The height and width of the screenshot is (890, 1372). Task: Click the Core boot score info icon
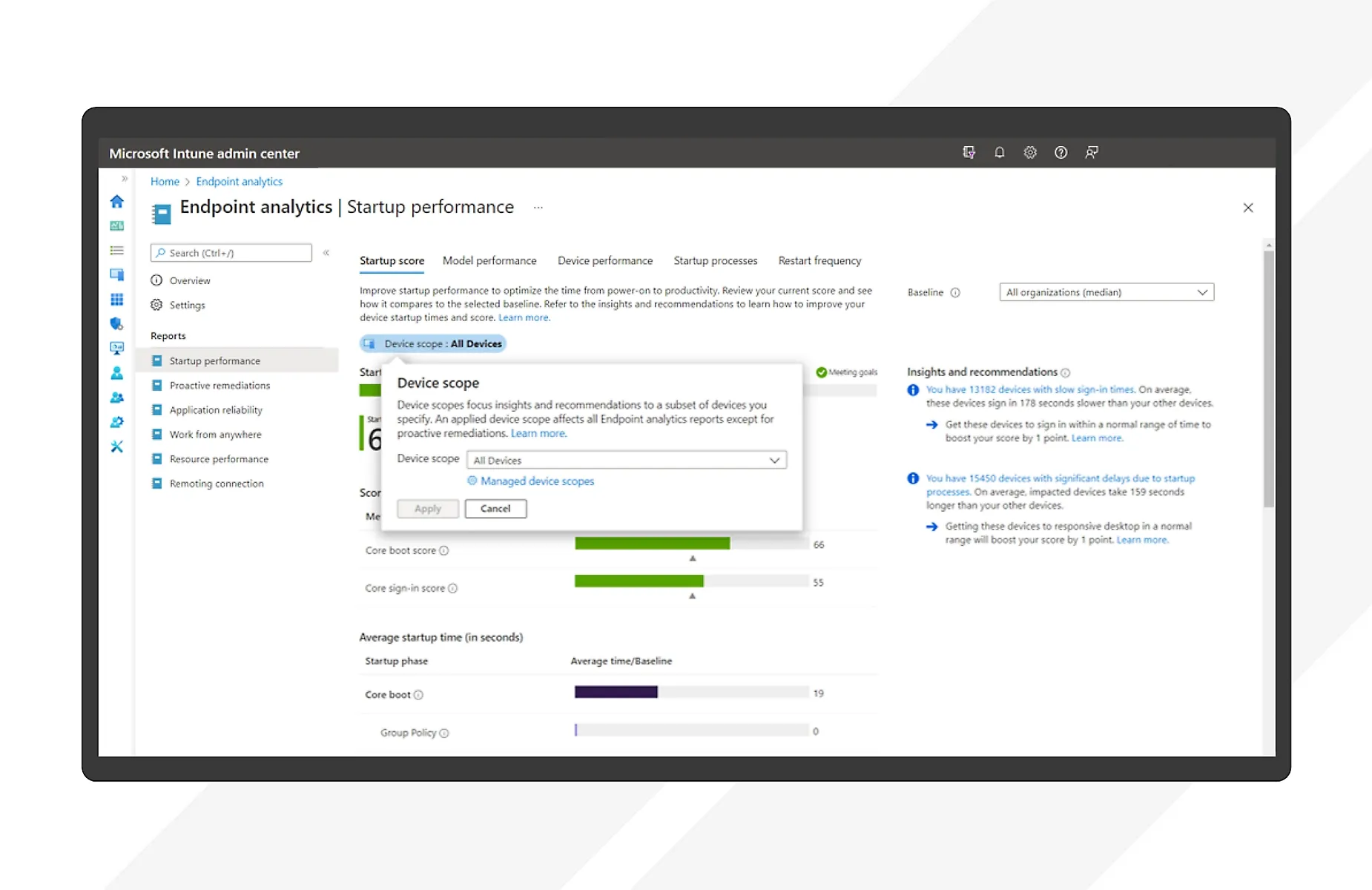tap(444, 550)
